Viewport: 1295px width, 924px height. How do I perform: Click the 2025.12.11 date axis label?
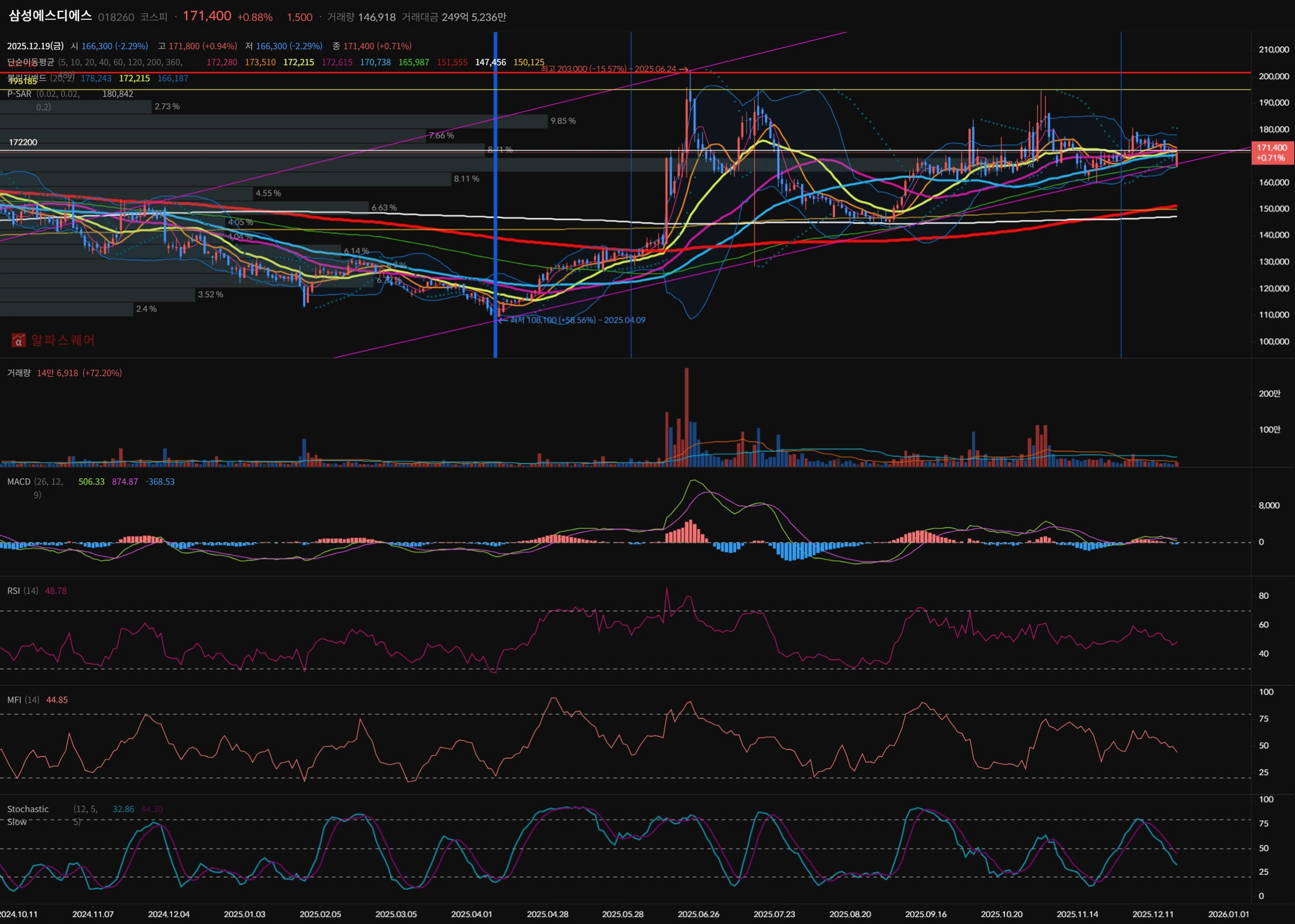point(1152,914)
